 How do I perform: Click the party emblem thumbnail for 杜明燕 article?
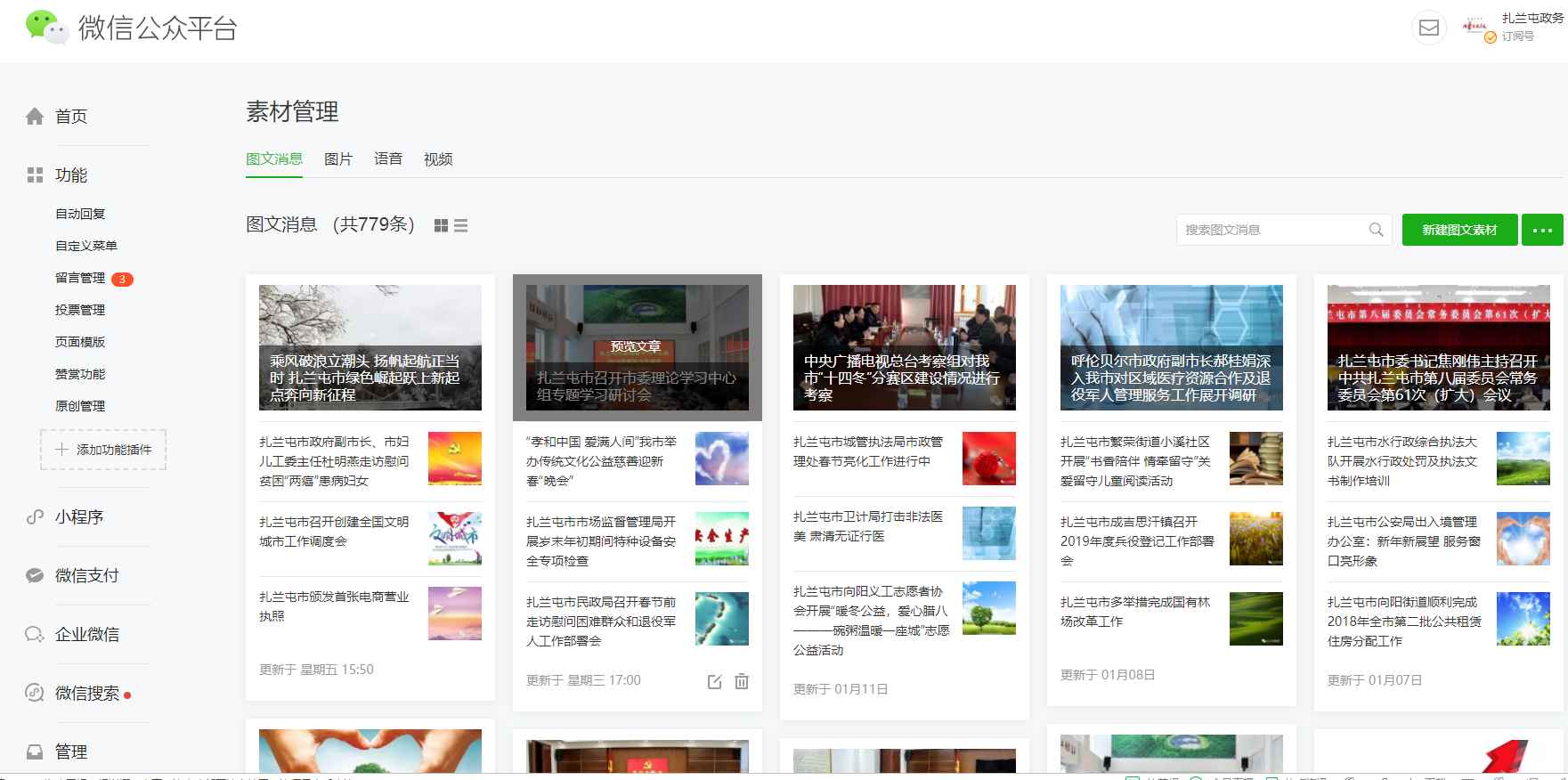tap(455, 459)
